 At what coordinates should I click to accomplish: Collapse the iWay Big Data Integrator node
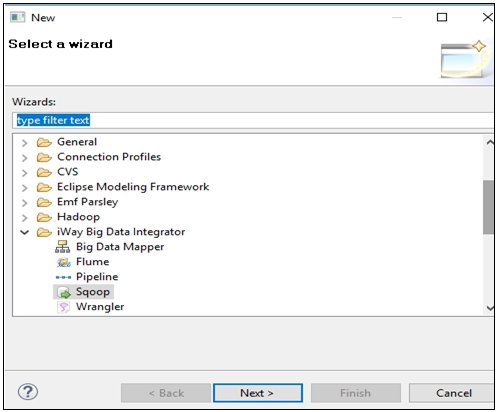click(25, 232)
